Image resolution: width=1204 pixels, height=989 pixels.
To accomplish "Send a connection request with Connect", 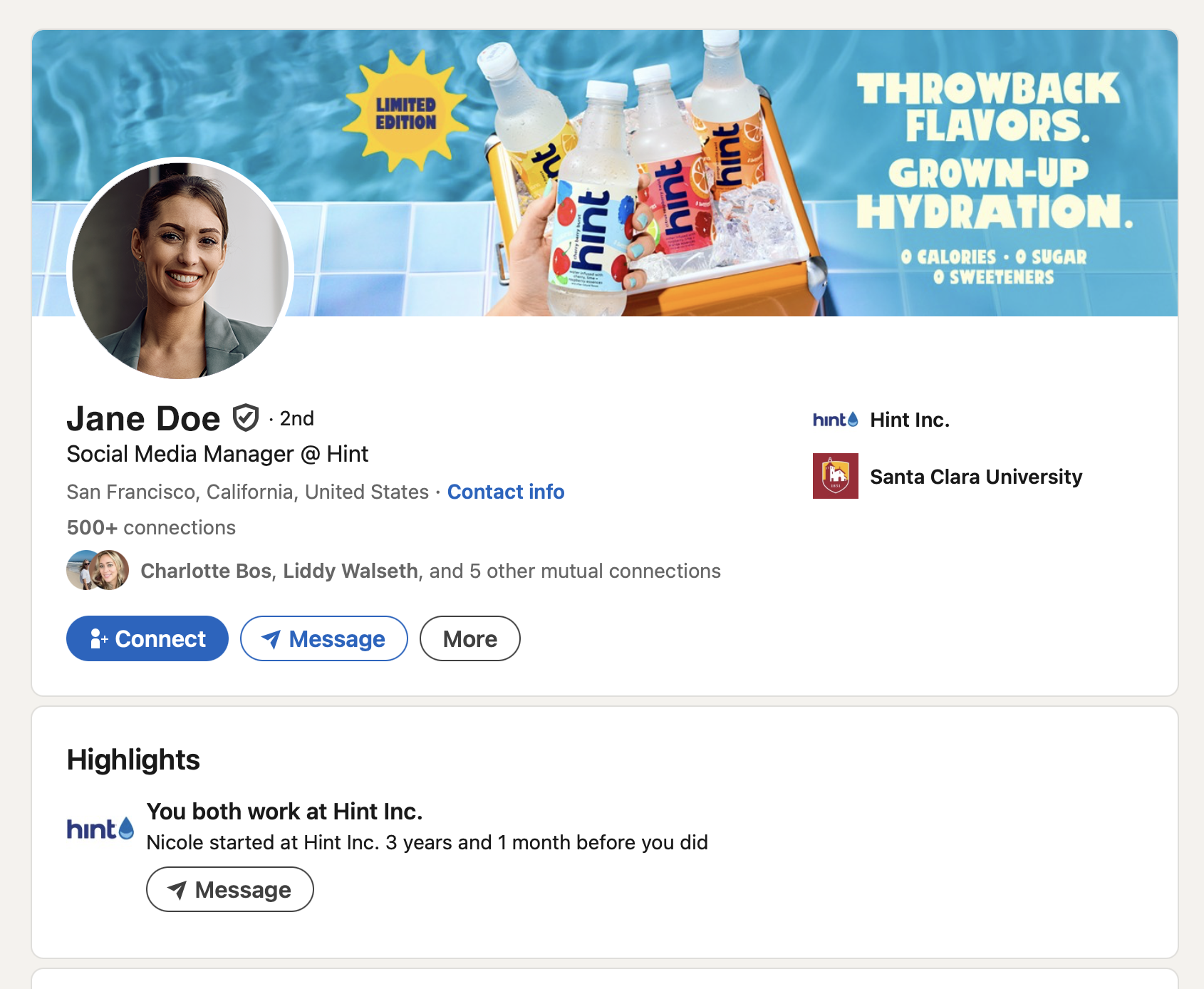I will click(147, 638).
